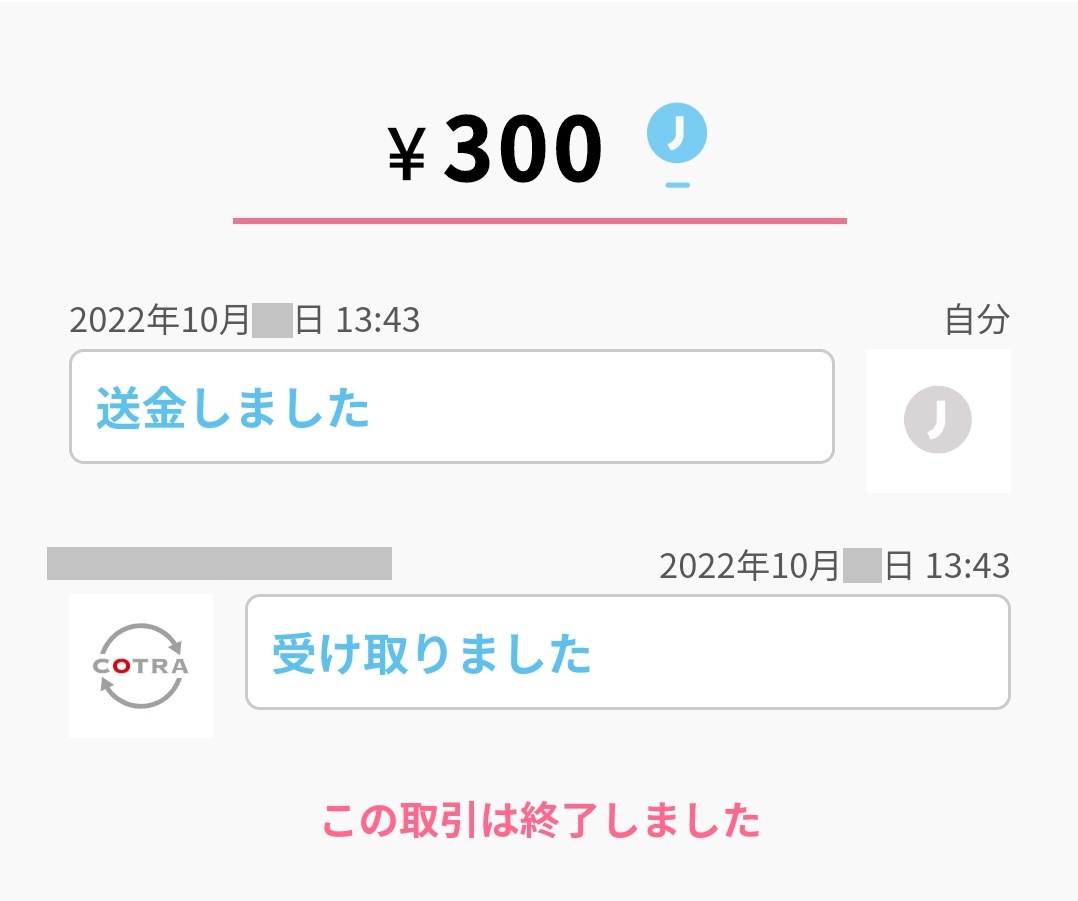Tap the pink horizontal divider line
The width and height of the screenshot is (1078, 901).
(x=539, y=218)
